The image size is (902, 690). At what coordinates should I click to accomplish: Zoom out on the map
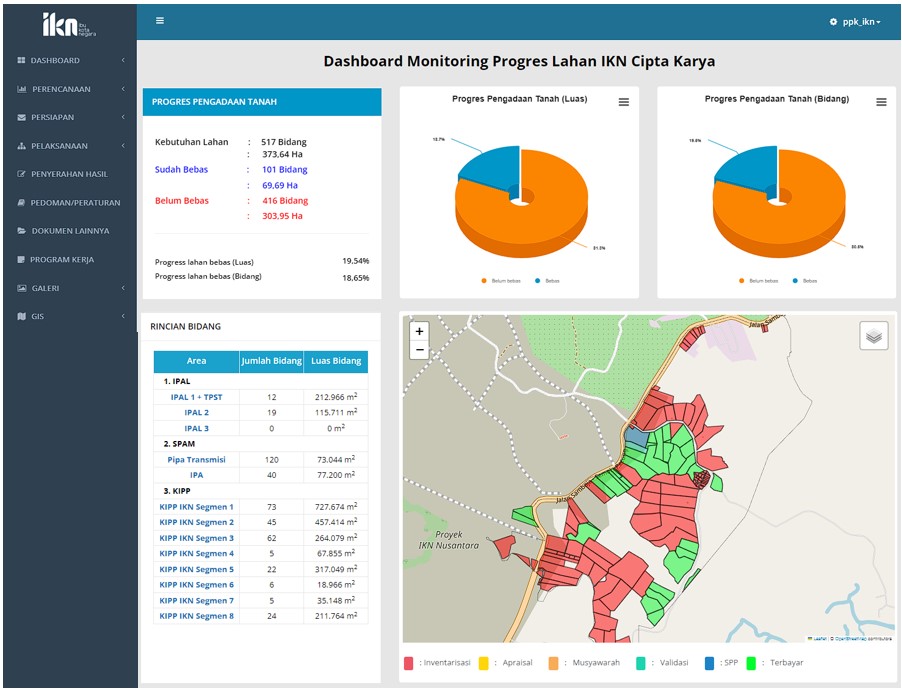click(x=419, y=350)
